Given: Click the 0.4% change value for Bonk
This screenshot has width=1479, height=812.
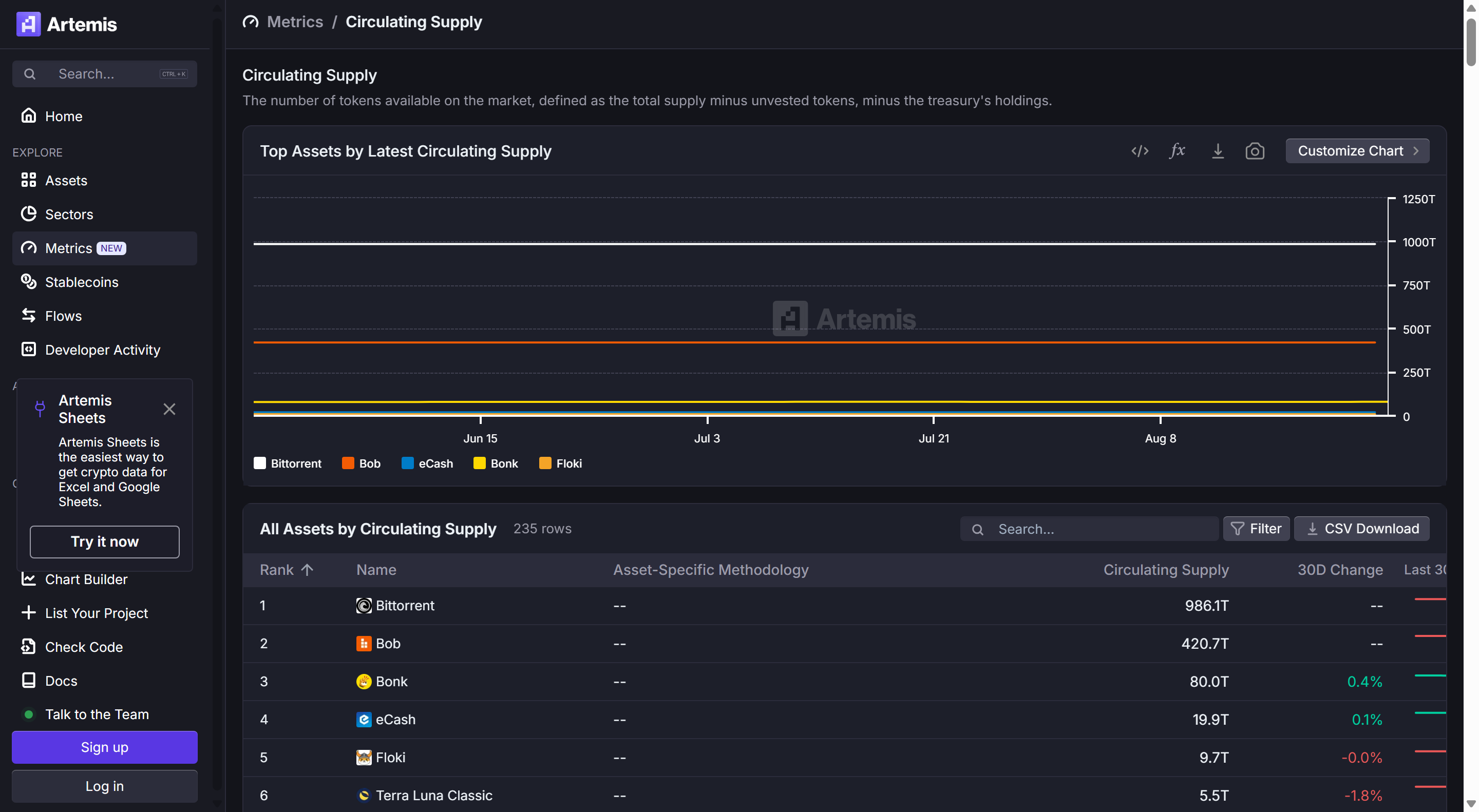Looking at the screenshot, I should tap(1365, 681).
